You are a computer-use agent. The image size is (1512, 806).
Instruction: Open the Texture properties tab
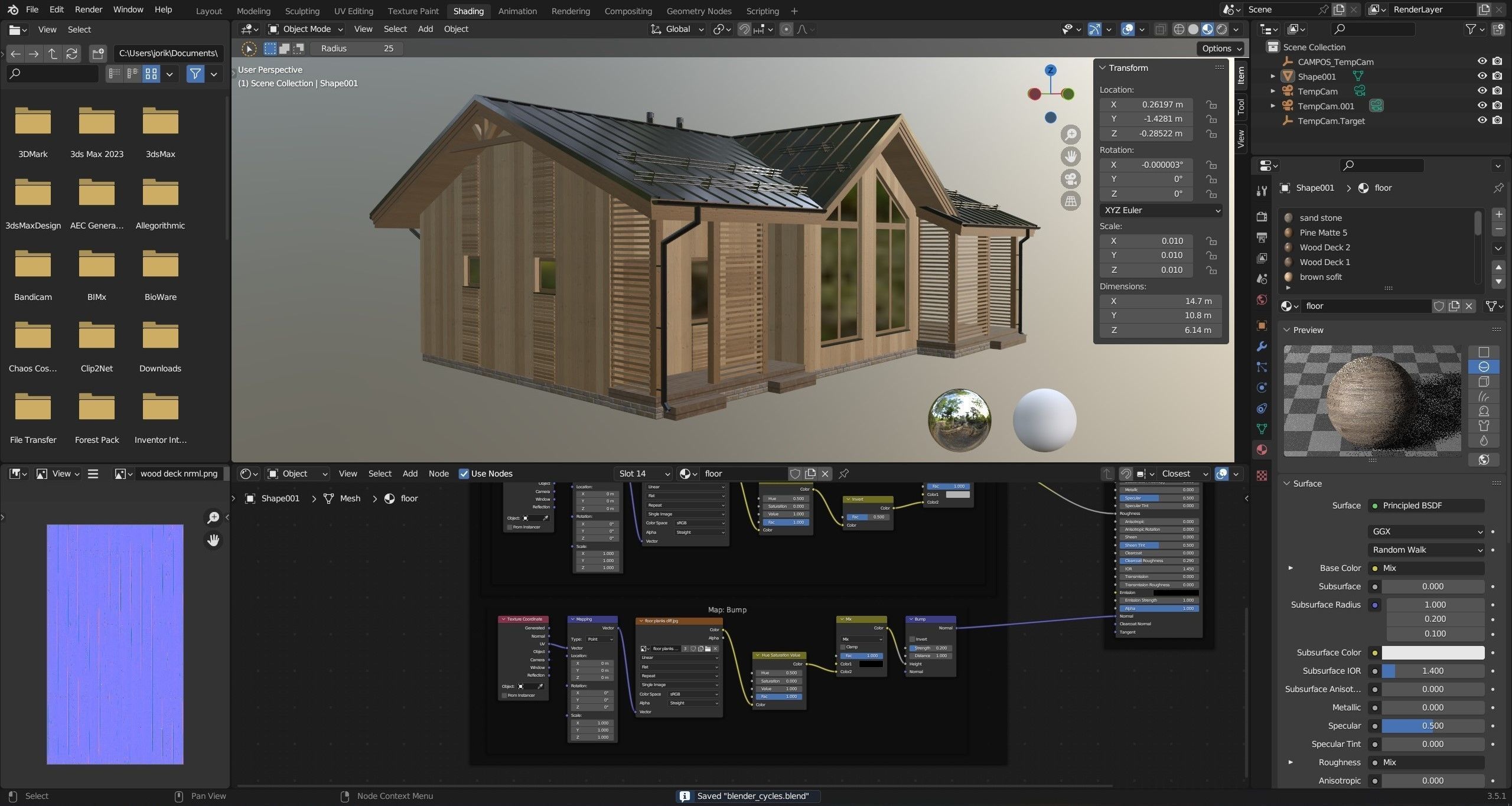click(1262, 475)
